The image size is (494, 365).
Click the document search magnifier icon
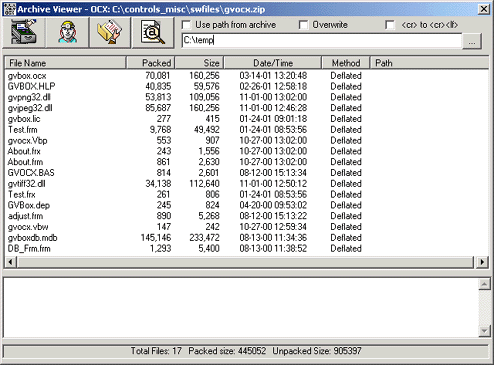pos(153,32)
